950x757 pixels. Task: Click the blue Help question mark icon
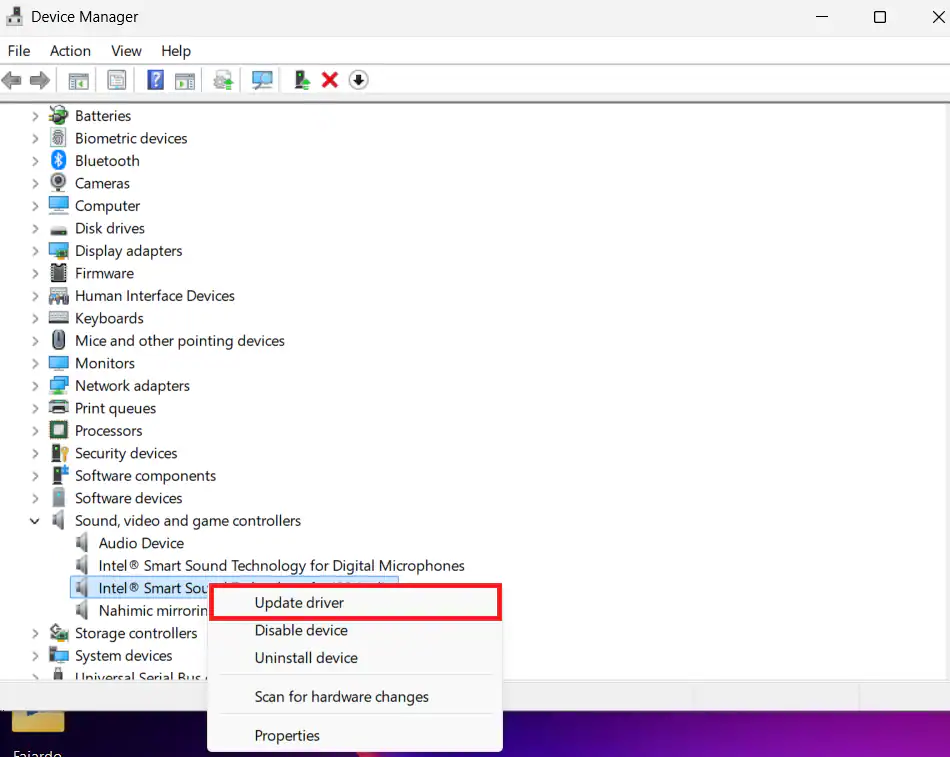(x=156, y=80)
